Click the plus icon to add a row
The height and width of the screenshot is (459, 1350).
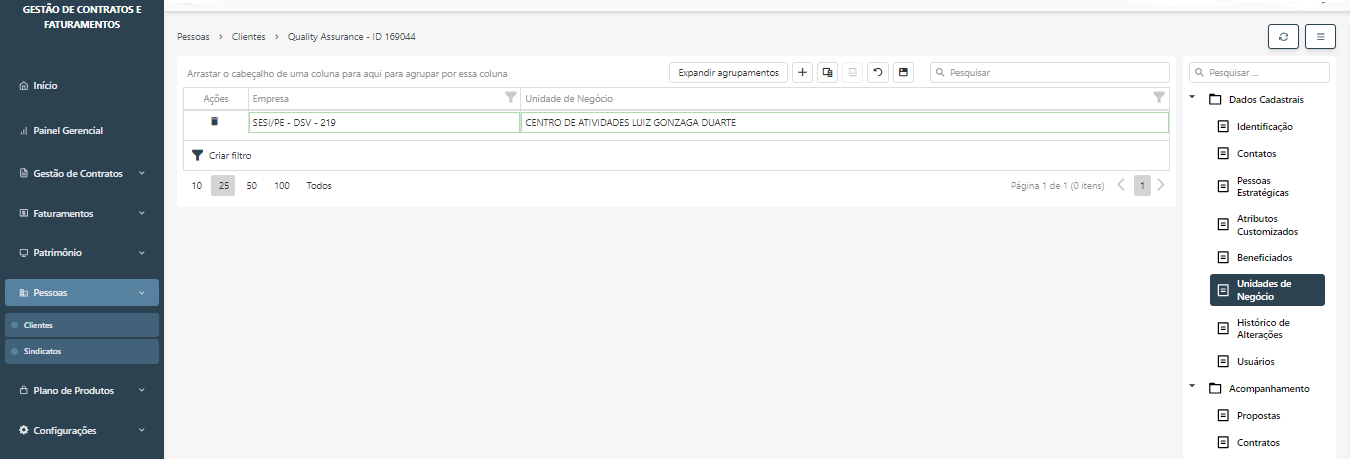802,73
